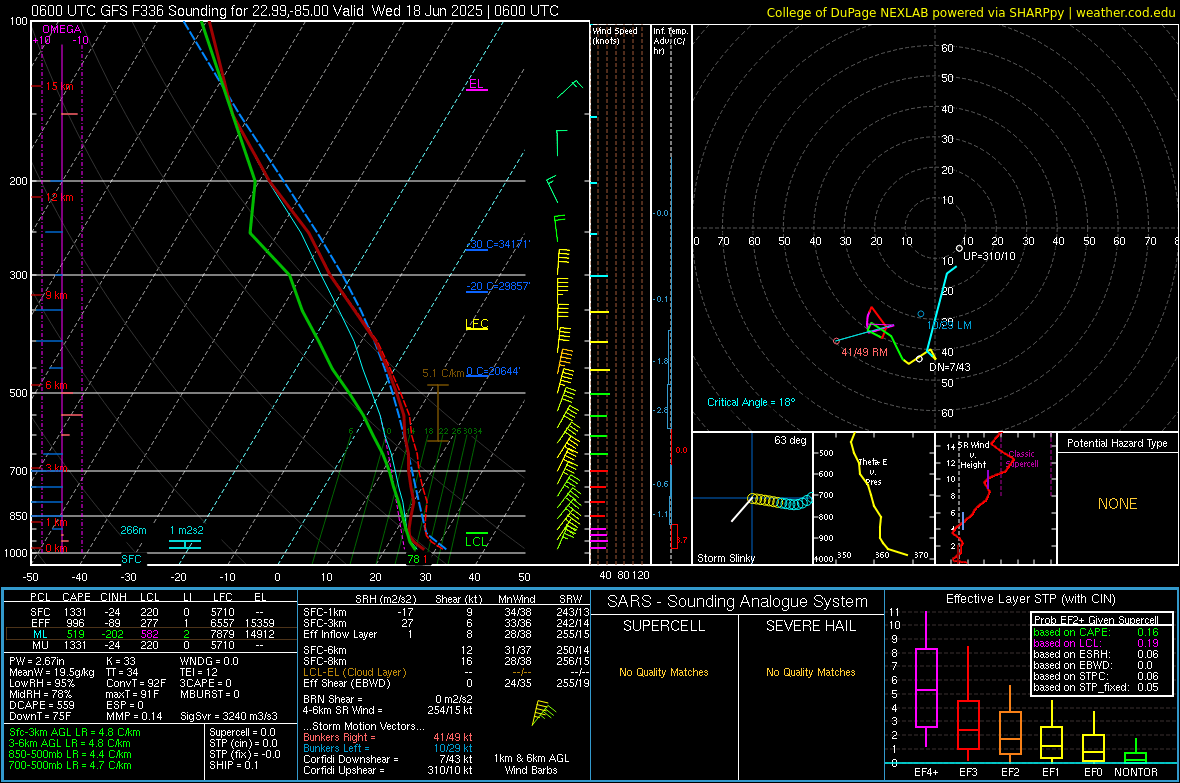Viewport: 1180px width, 783px height.
Task: Click the UP=310/10 hodograph marker
Action: (989, 256)
